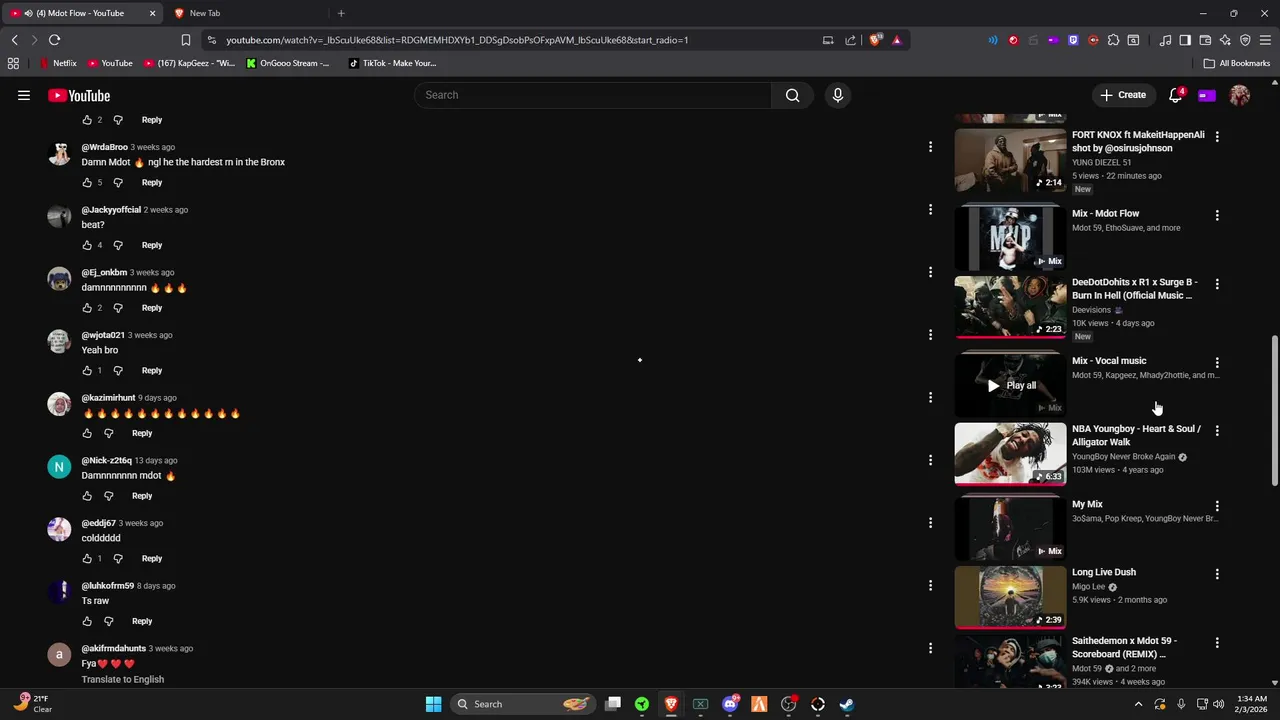
Task: Open Windows Start menu
Action: [433, 704]
